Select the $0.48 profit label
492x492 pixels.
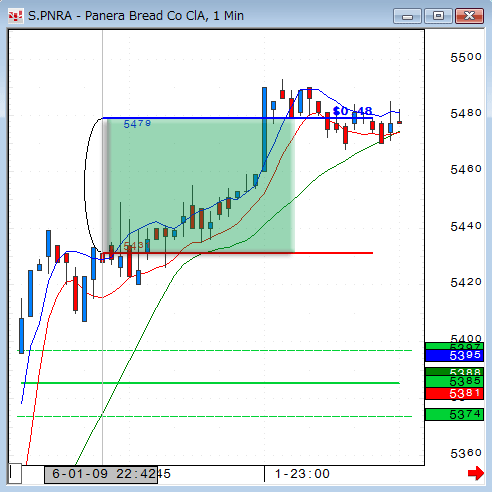coord(352,111)
